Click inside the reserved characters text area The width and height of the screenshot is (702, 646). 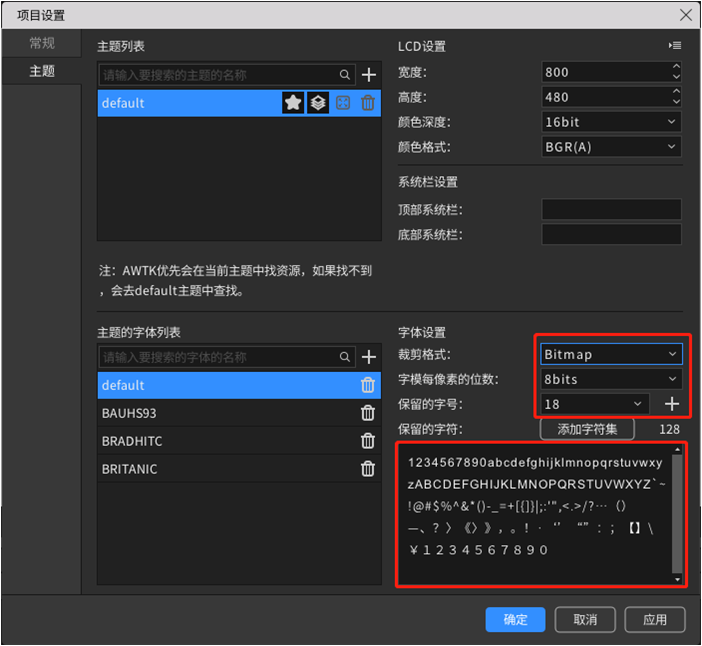click(535, 514)
